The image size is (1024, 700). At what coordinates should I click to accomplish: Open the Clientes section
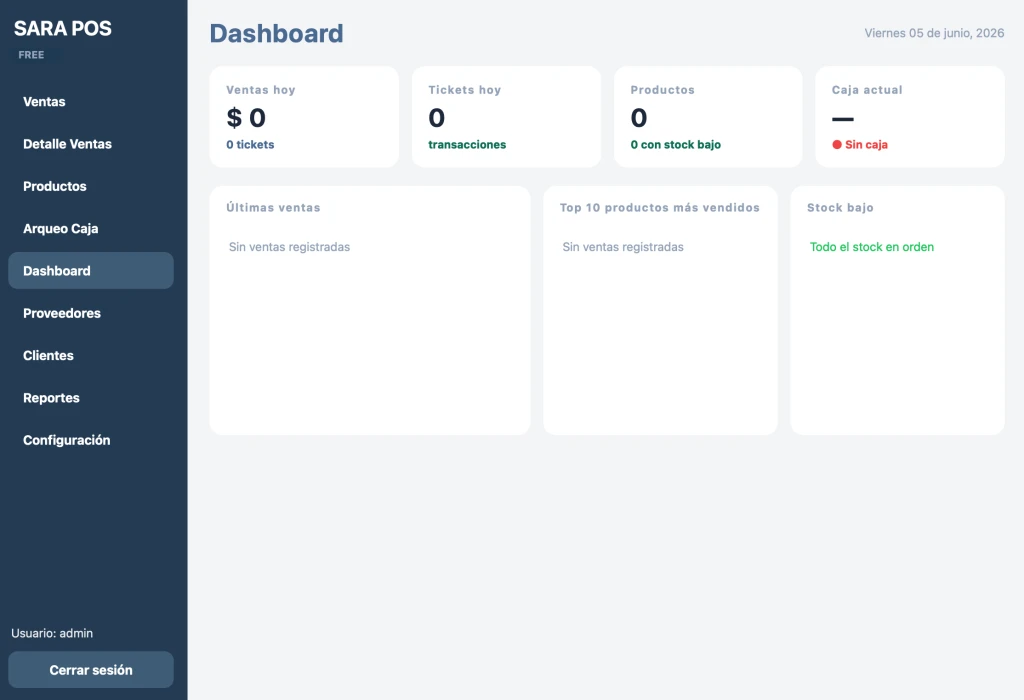[91, 356]
